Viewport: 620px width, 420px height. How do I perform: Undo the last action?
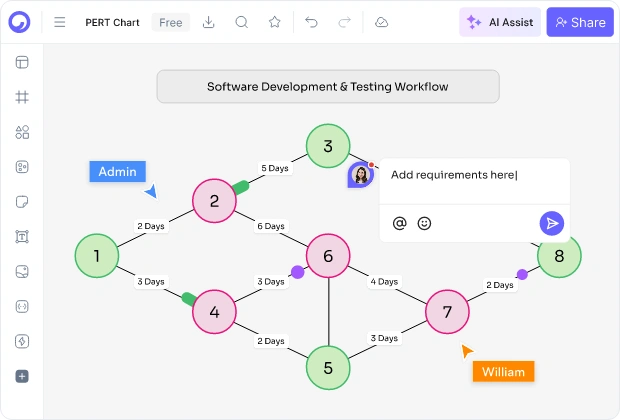(x=312, y=22)
